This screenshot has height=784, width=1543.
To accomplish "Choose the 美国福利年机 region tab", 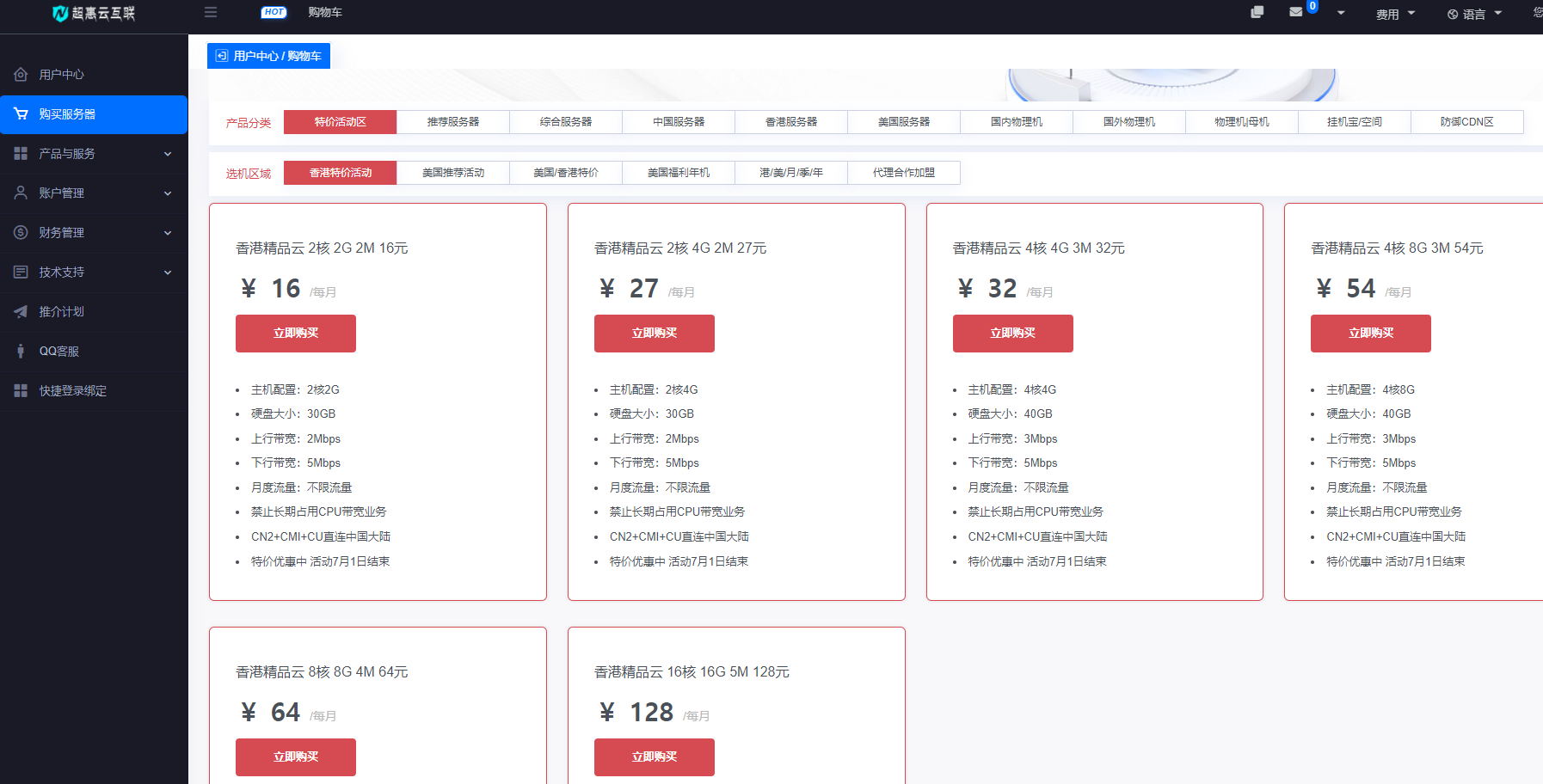I will pos(679,173).
